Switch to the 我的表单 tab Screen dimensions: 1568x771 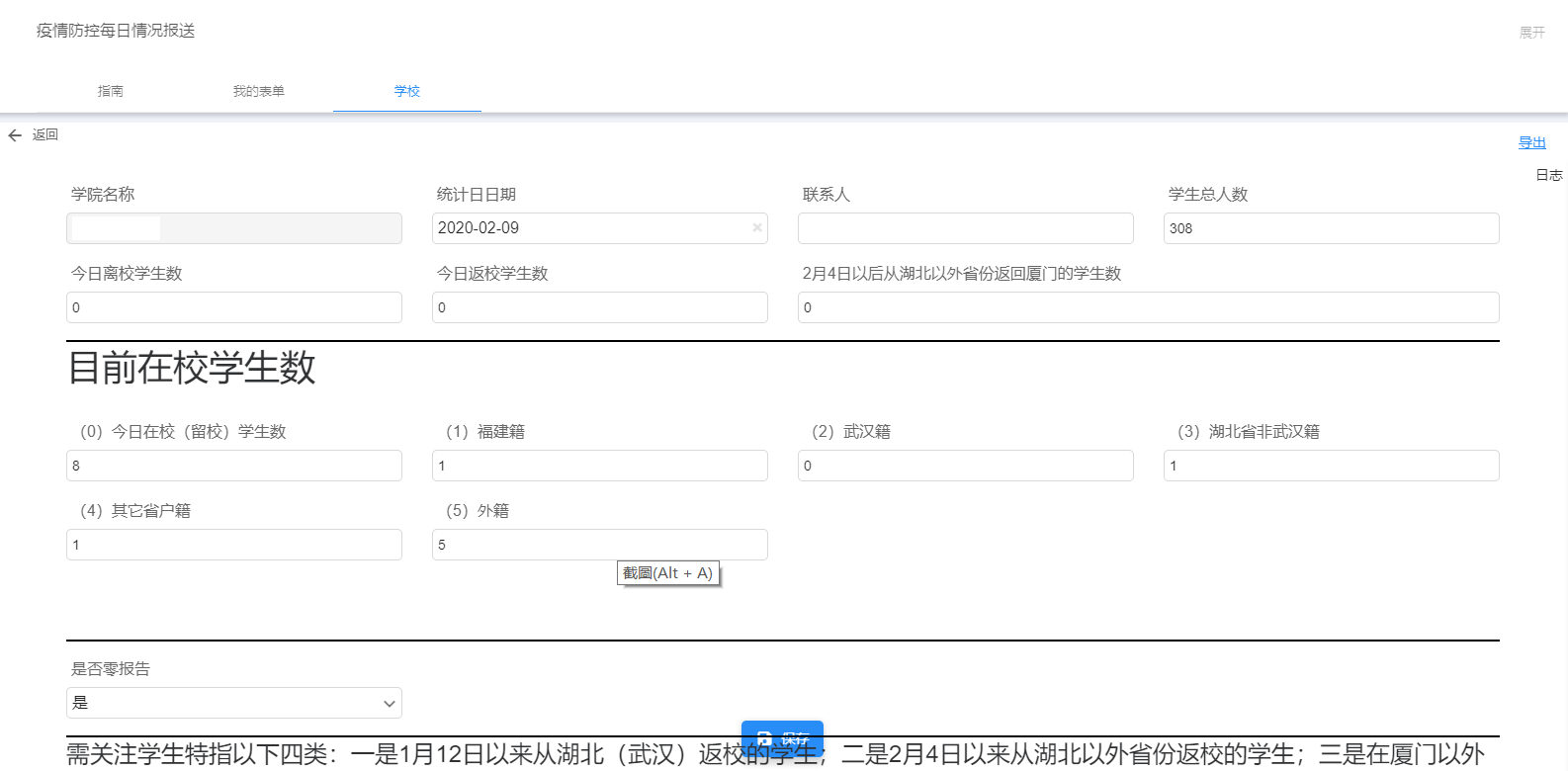coord(259,91)
